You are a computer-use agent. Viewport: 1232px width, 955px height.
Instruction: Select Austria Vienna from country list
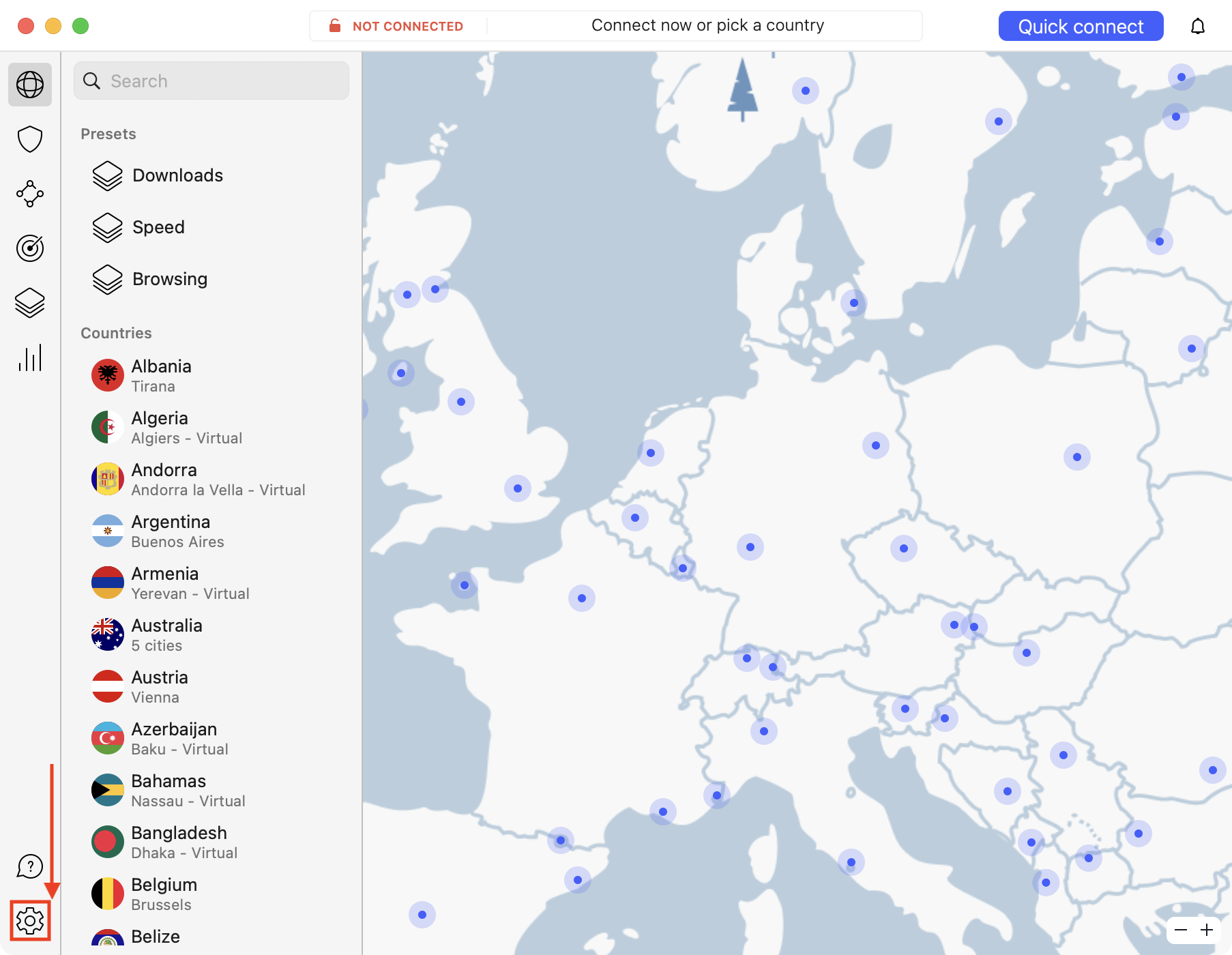click(160, 686)
